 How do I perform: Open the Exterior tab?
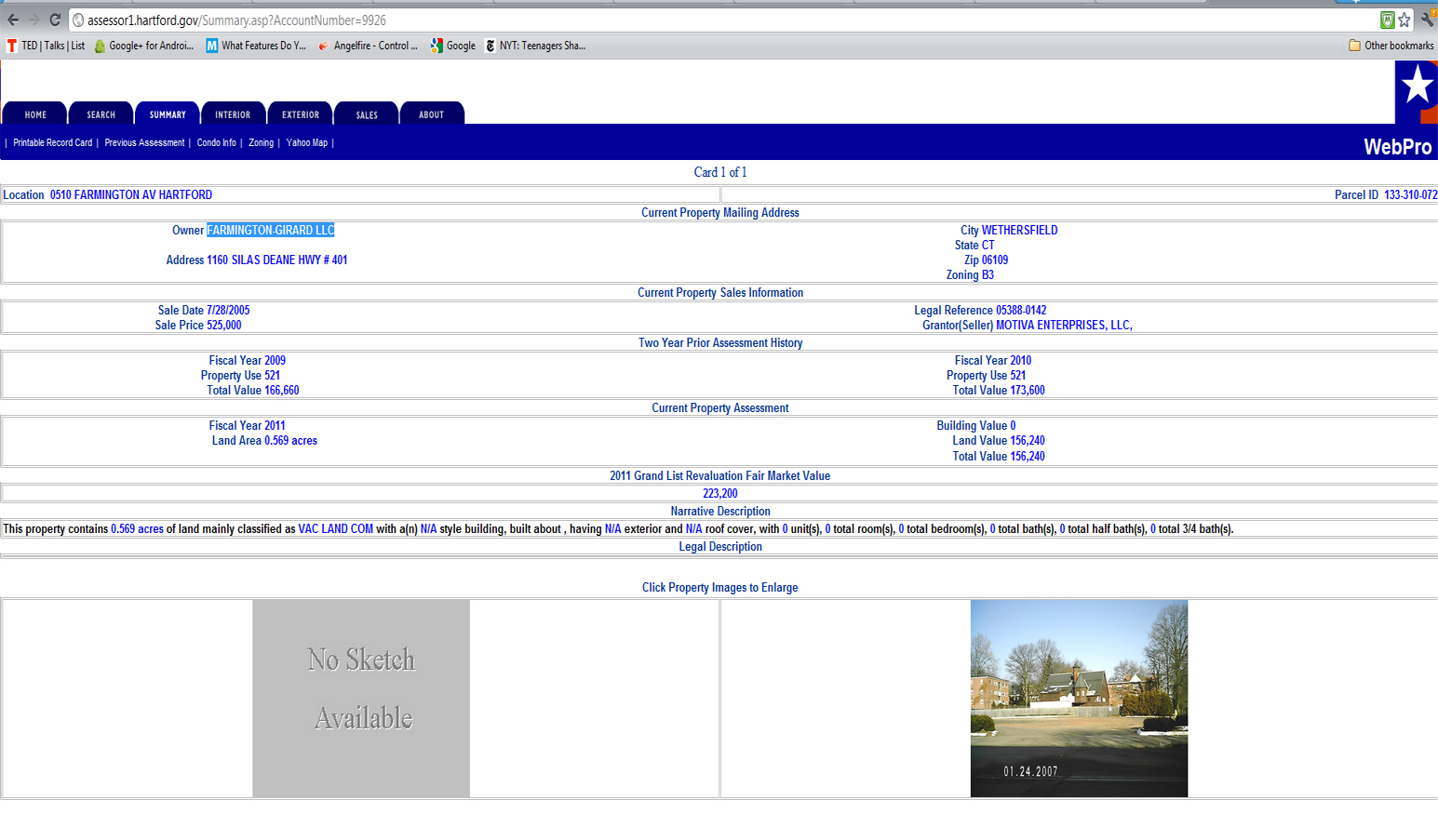301,114
